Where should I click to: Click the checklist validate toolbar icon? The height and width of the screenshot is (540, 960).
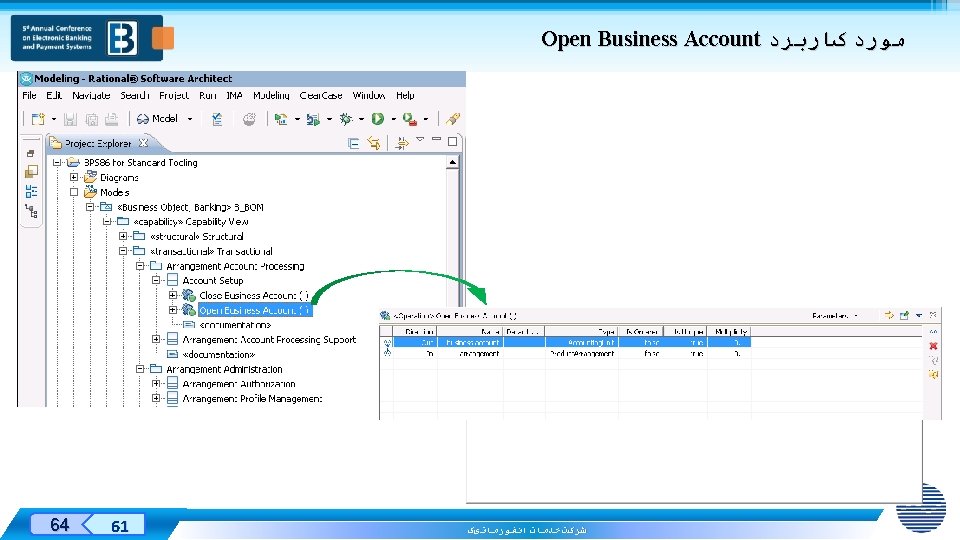pyautogui.click(x=217, y=119)
